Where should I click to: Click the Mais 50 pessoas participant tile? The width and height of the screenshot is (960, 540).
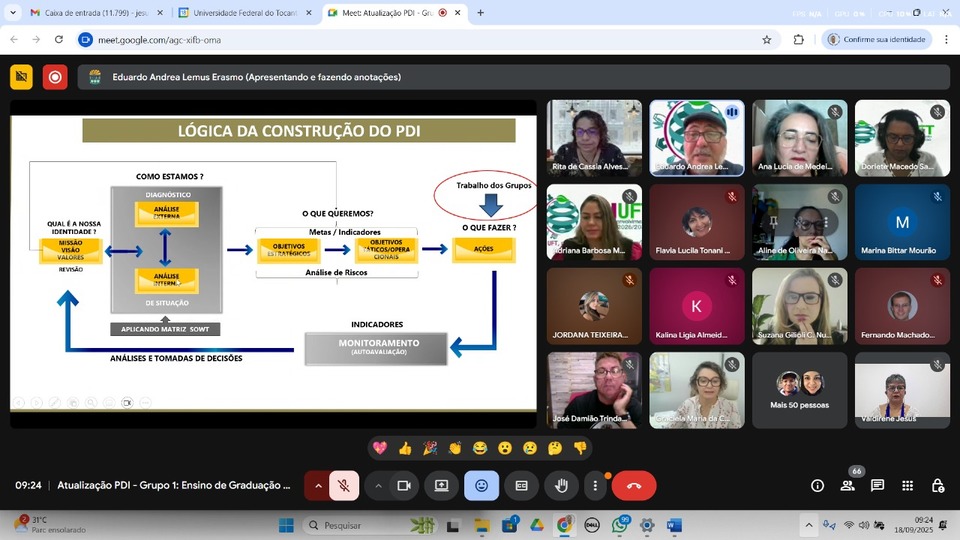[x=800, y=390]
